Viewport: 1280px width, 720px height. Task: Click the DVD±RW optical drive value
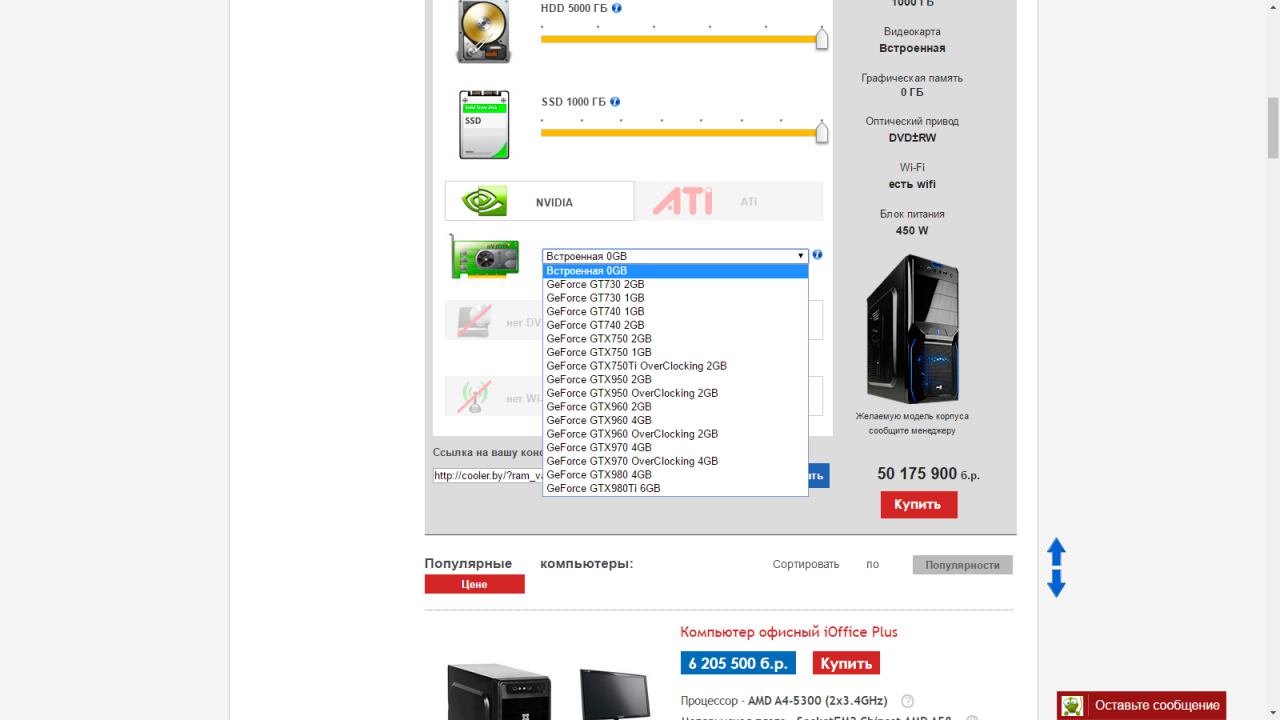point(913,138)
